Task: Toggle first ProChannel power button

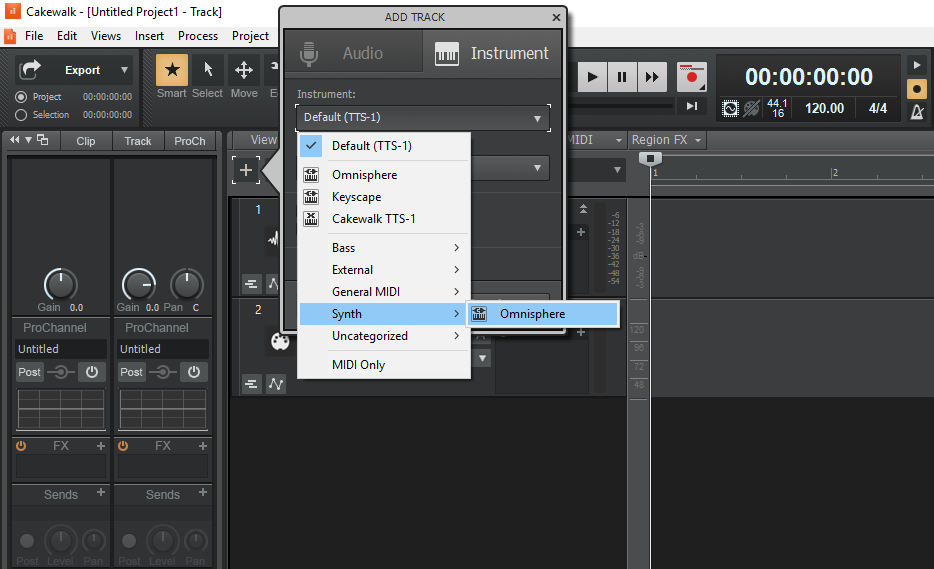Action: 92,372
